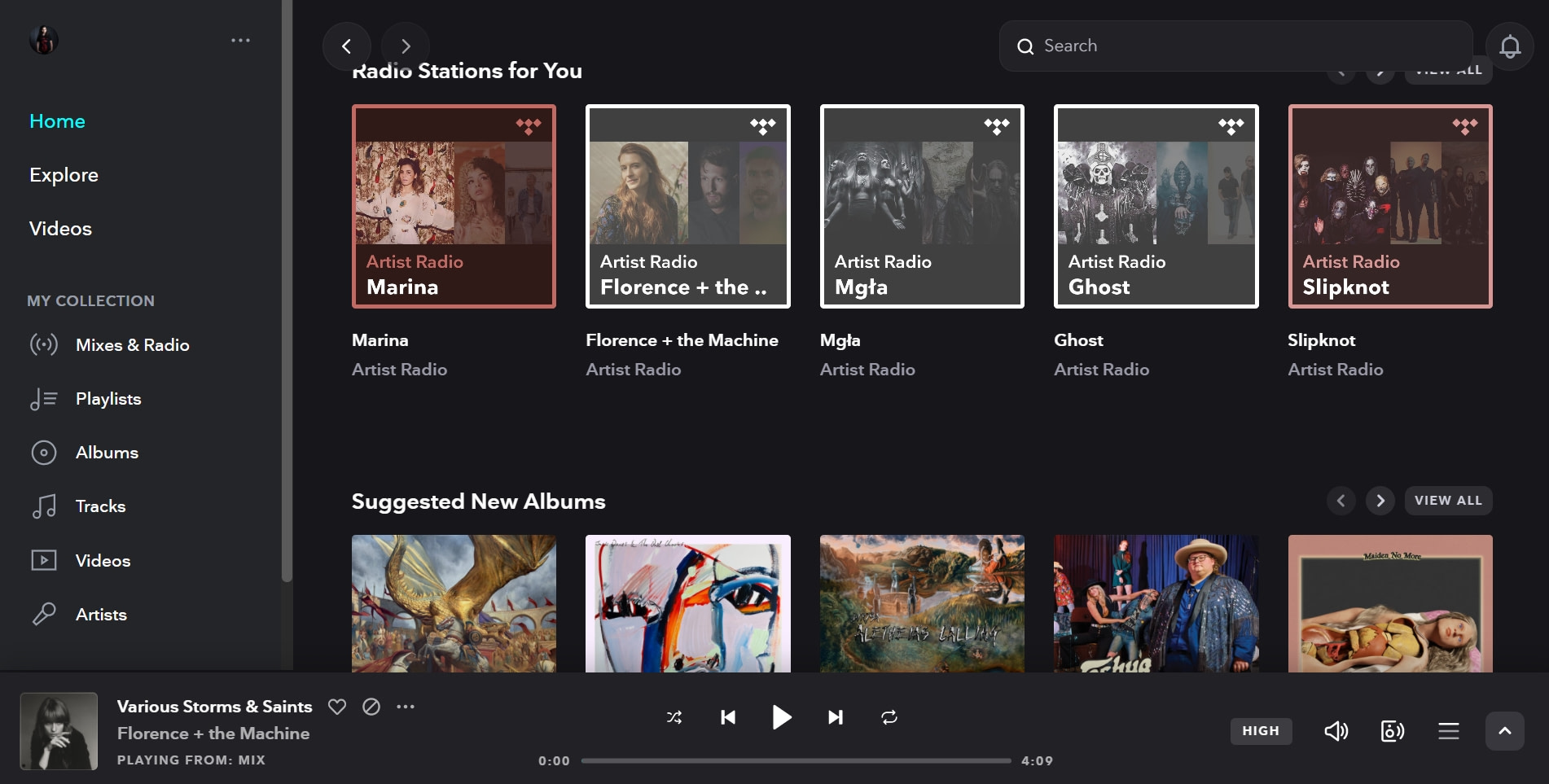Focus the Search input field
This screenshot has height=784, width=1549.
[1235, 46]
